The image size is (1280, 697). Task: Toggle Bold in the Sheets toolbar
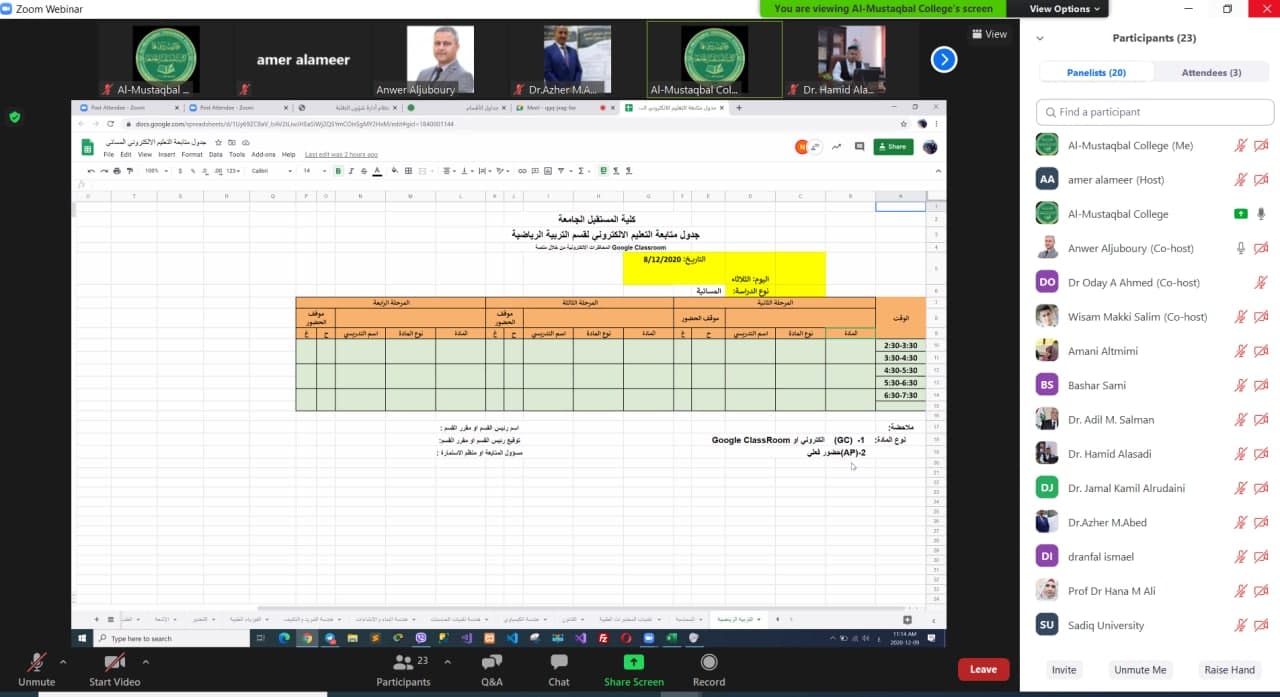coord(338,171)
